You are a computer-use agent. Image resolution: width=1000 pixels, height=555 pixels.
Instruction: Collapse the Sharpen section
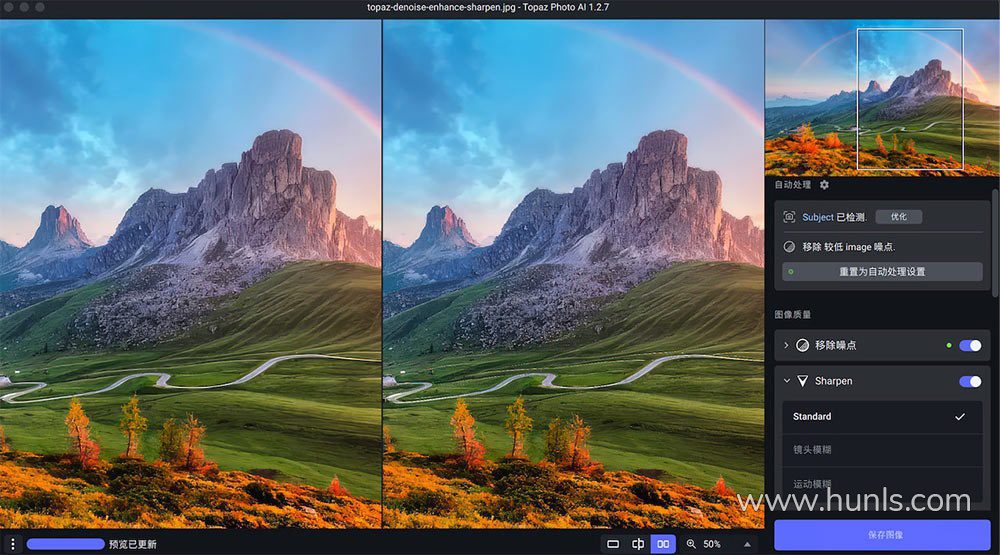(786, 381)
